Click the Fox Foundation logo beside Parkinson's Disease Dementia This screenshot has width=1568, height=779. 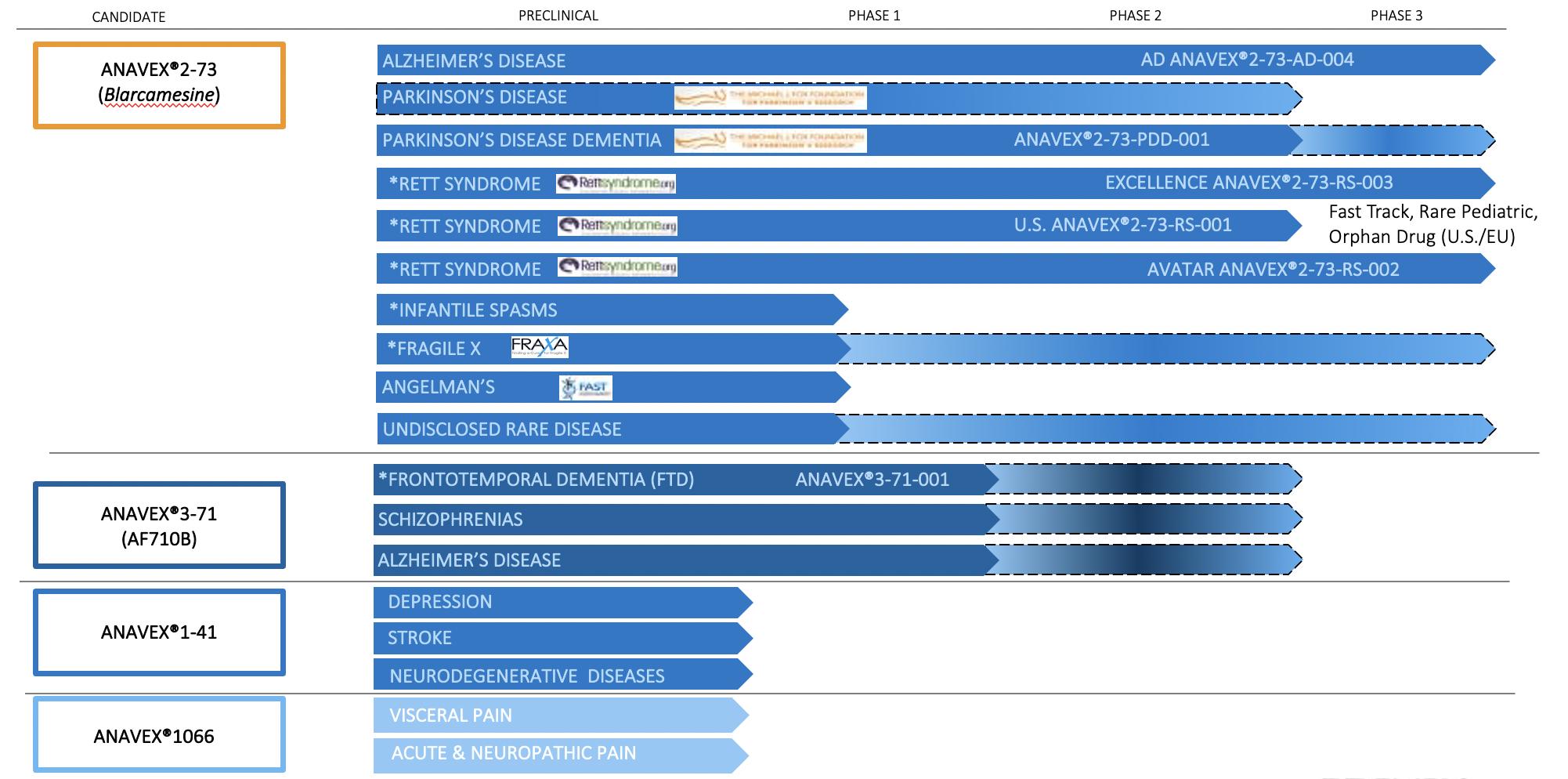770,140
